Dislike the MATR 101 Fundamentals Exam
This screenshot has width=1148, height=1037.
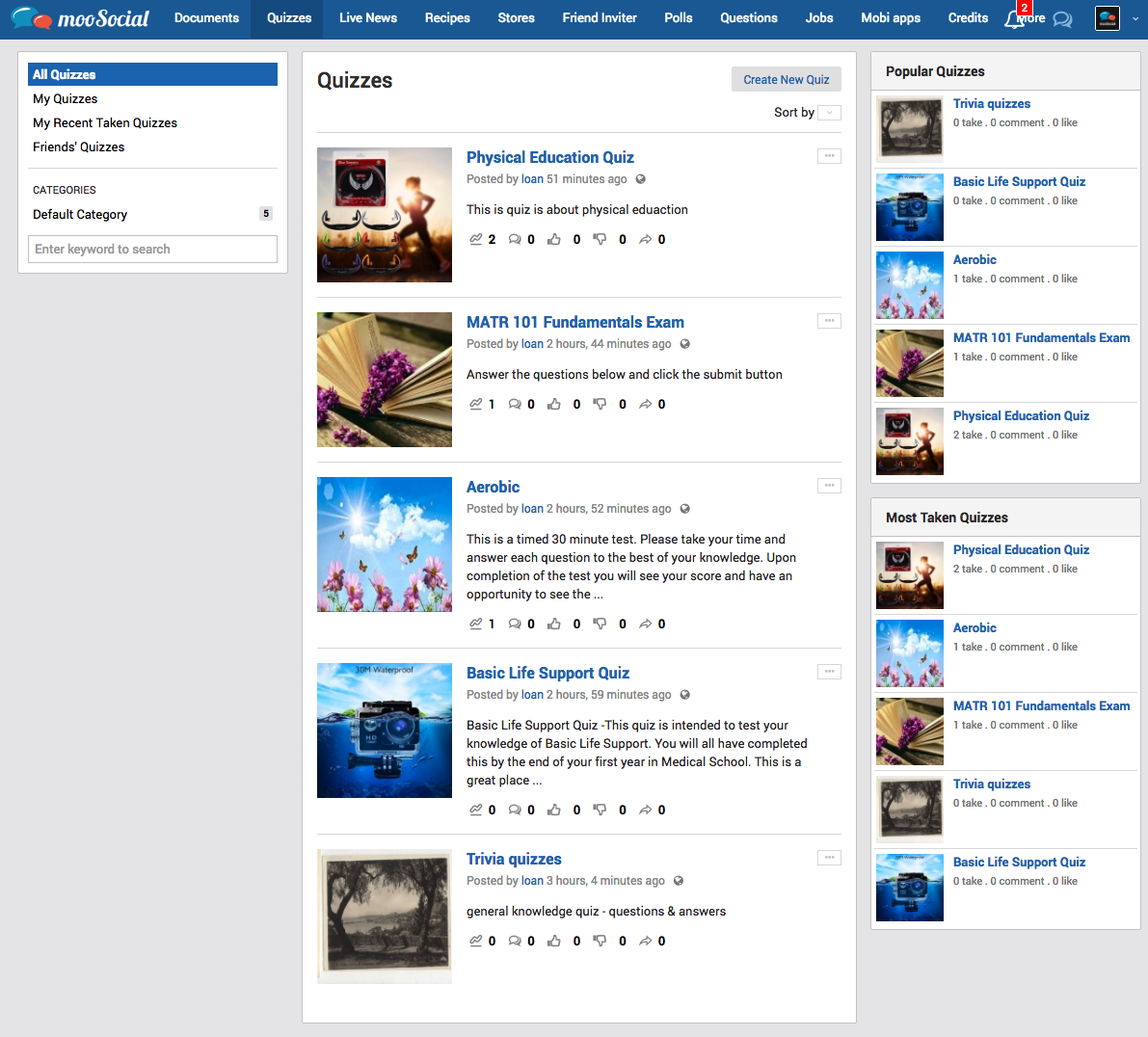[600, 404]
